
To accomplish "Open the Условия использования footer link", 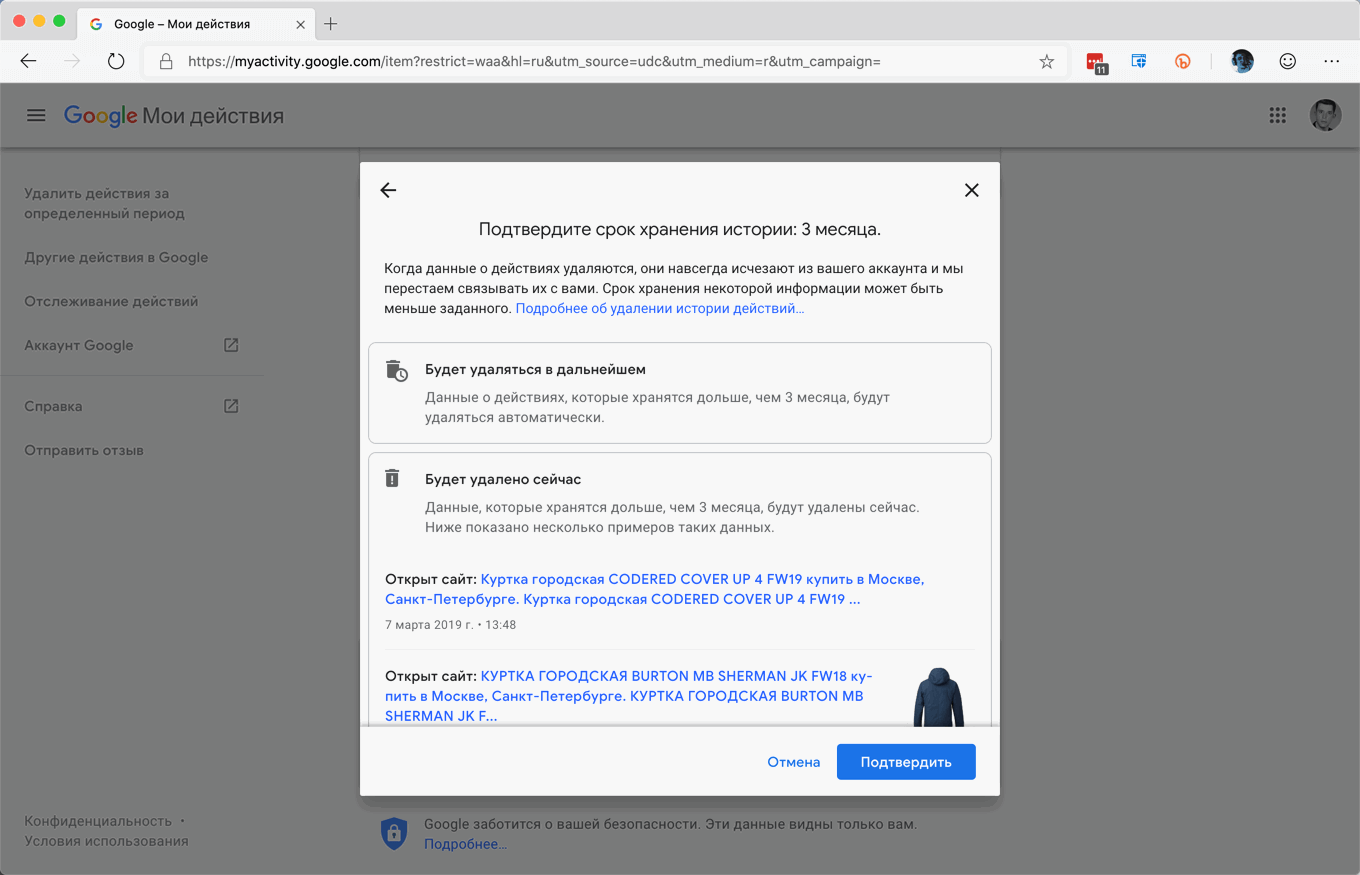I will pos(106,841).
